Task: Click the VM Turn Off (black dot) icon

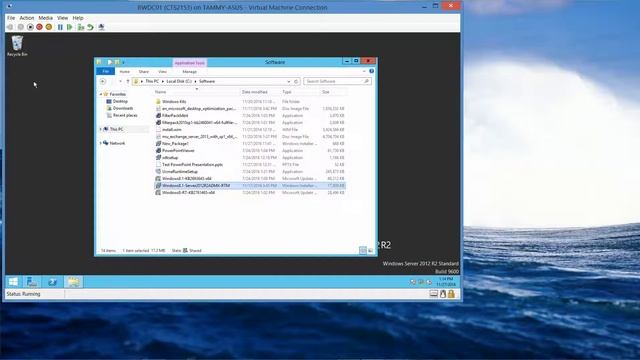Action: tap(30, 27)
